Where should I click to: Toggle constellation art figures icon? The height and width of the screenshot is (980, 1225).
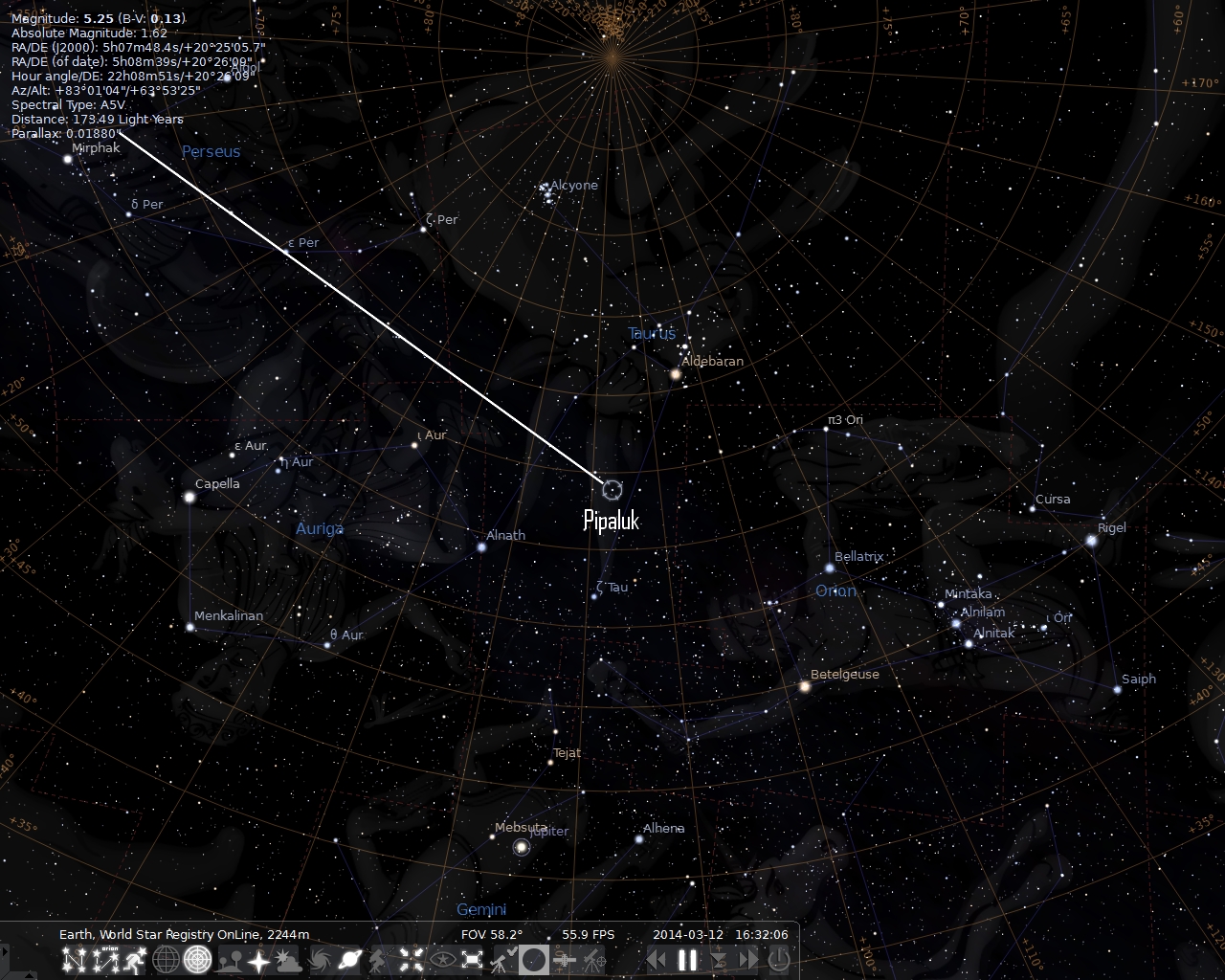click(x=133, y=959)
